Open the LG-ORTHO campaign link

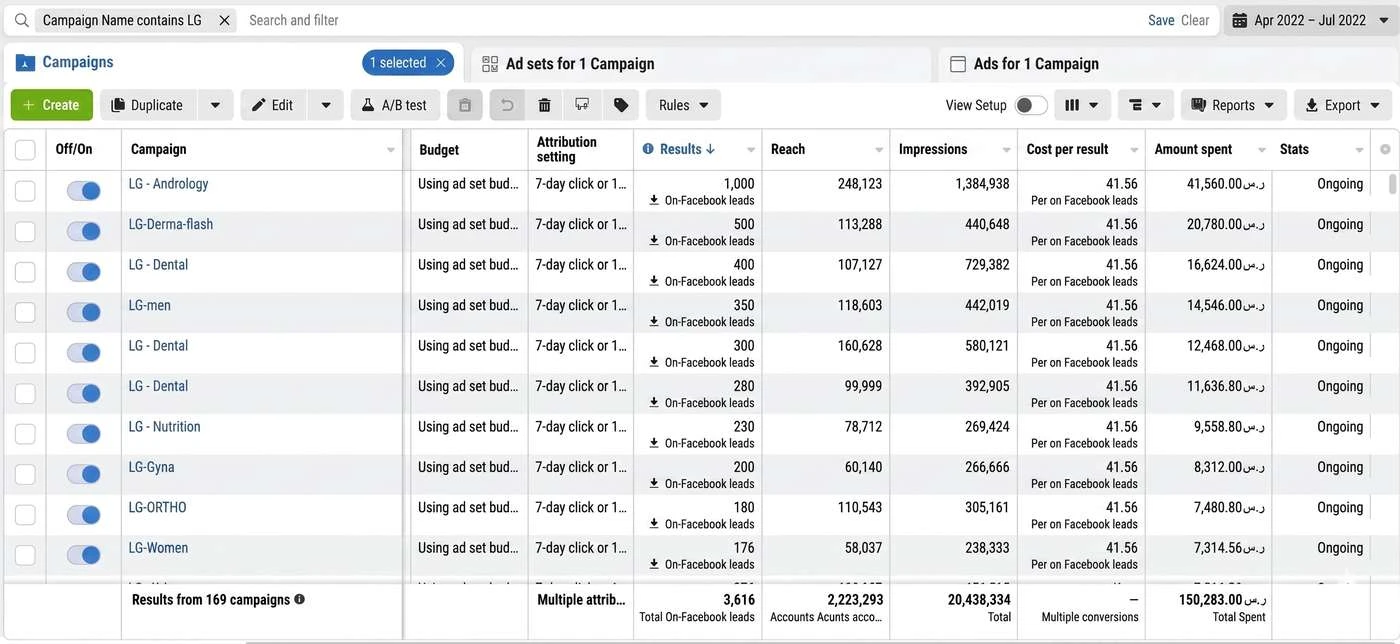(x=158, y=507)
